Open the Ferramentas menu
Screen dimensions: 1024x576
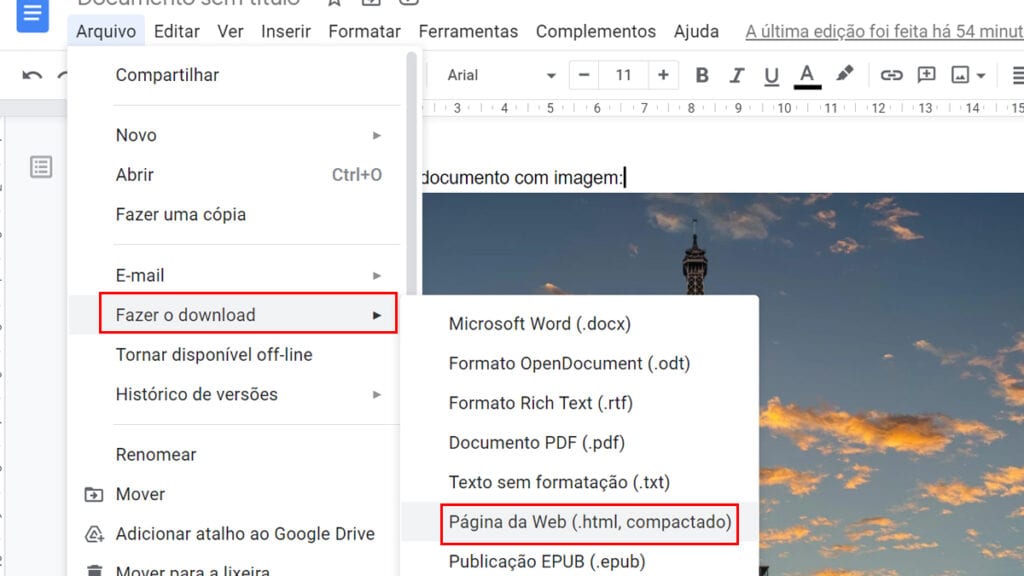point(468,31)
